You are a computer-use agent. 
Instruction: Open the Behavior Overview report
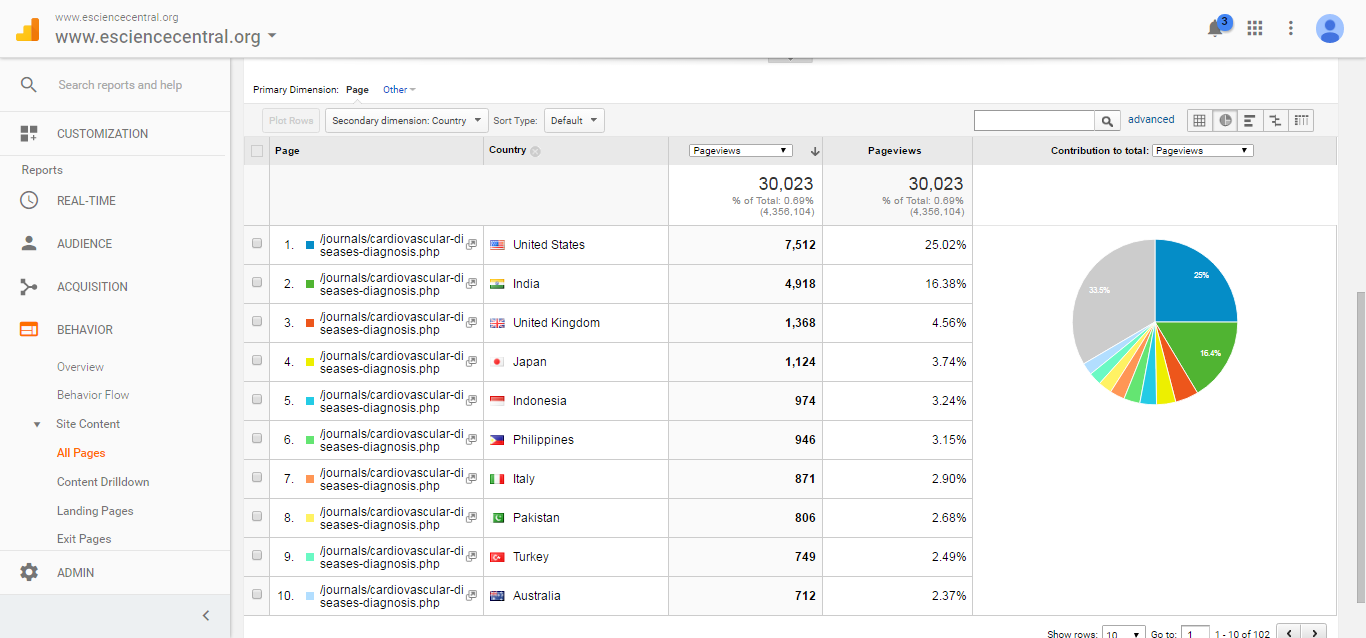(80, 367)
